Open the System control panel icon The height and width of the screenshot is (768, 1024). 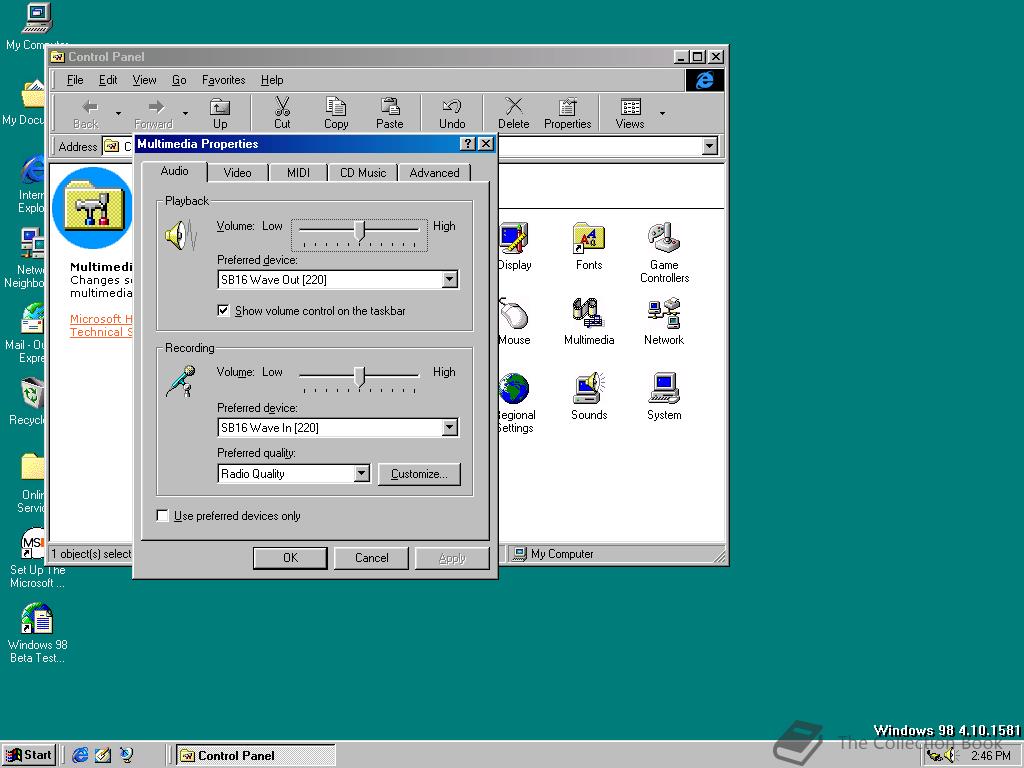(664, 390)
